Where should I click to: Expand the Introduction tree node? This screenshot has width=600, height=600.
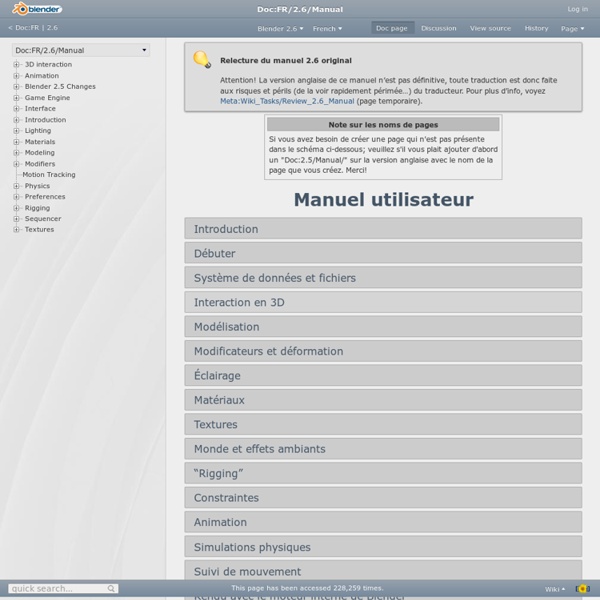pyautogui.click(x=16, y=120)
